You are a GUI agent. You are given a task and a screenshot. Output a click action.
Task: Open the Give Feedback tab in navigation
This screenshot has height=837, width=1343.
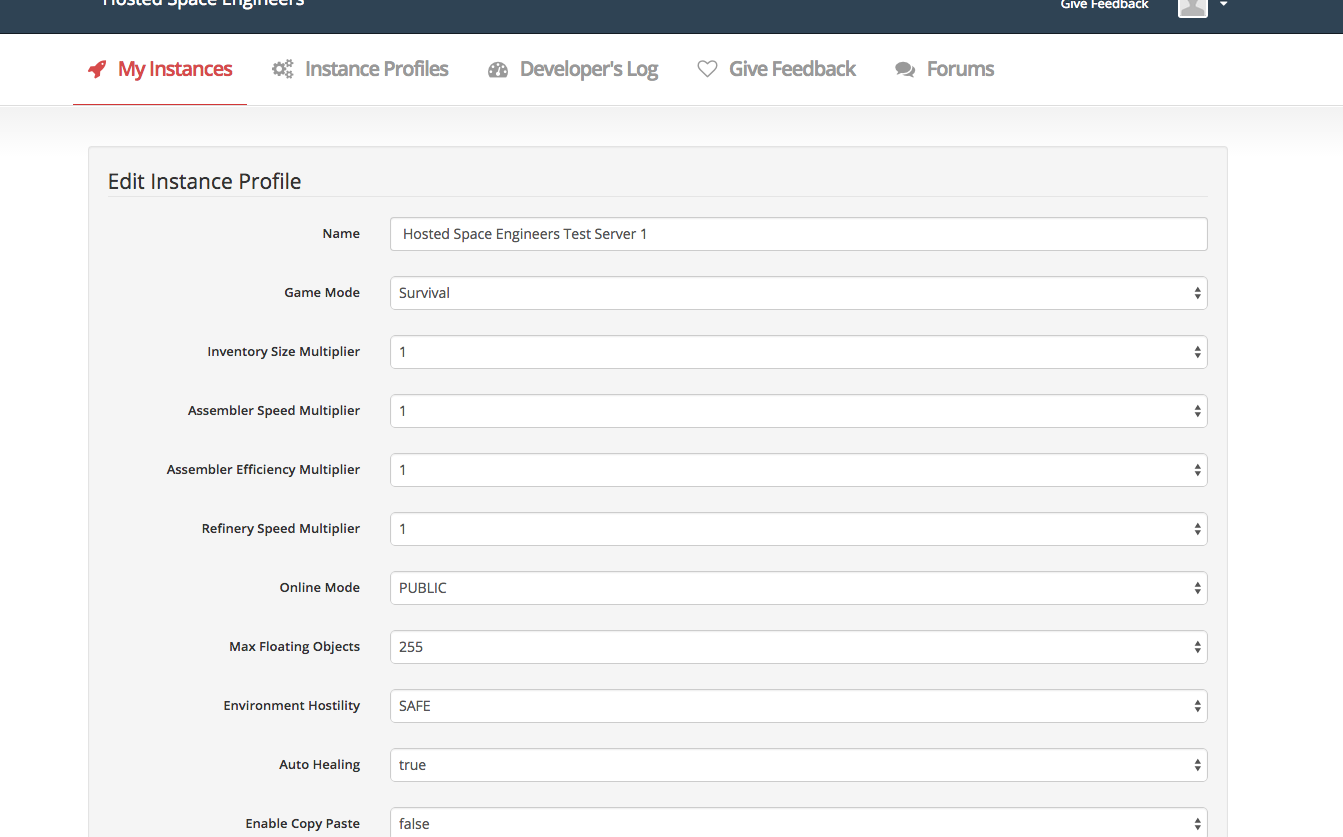(777, 69)
